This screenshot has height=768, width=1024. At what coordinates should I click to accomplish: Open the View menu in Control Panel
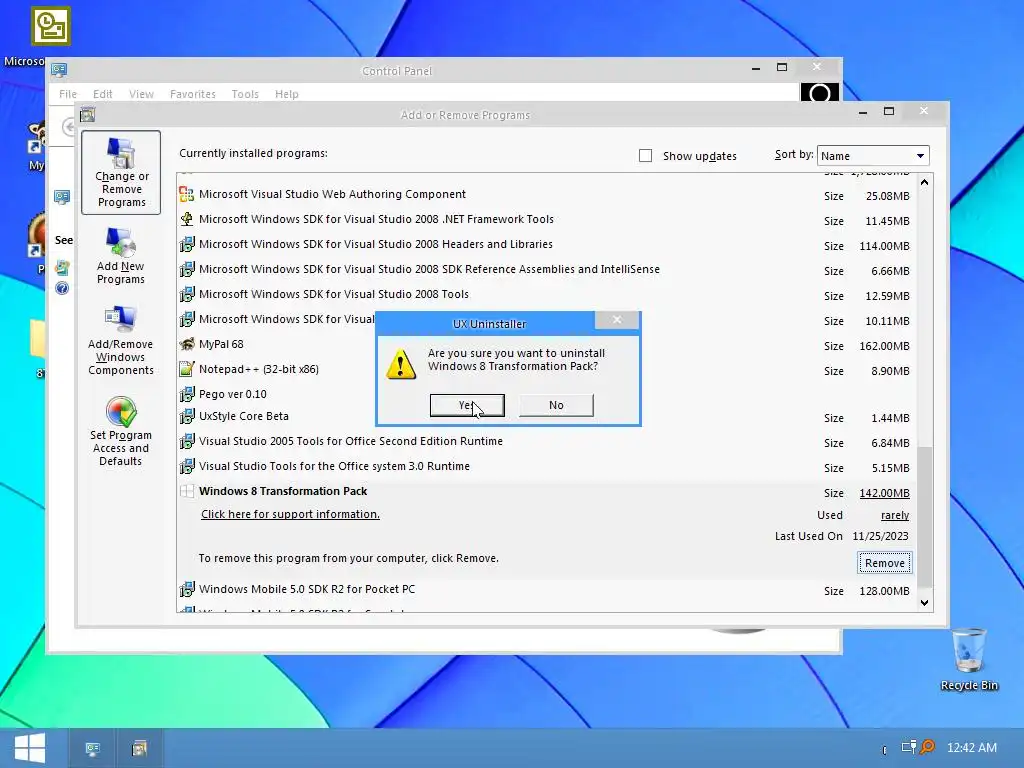click(x=141, y=94)
